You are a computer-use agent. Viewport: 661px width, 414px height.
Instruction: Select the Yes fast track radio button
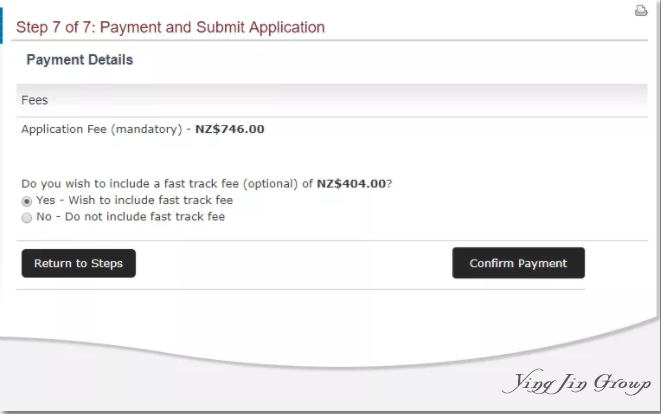(27, 202)
